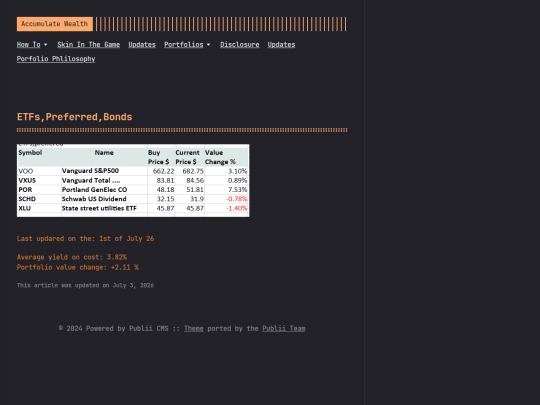
Task: Select the VXUS symbol cell
Action: click(x=27, y=180)
